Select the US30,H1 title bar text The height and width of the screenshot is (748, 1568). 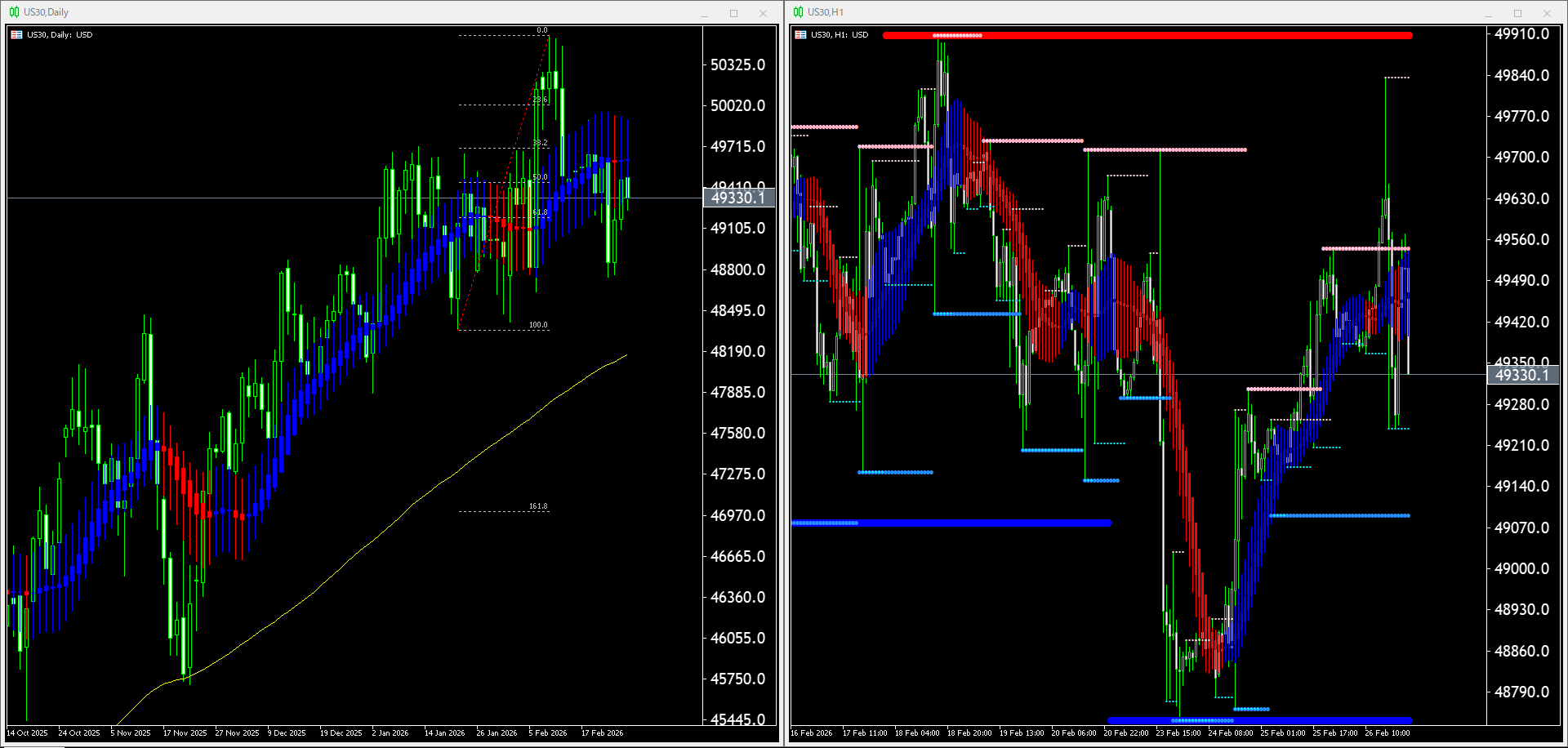point(826,12)
